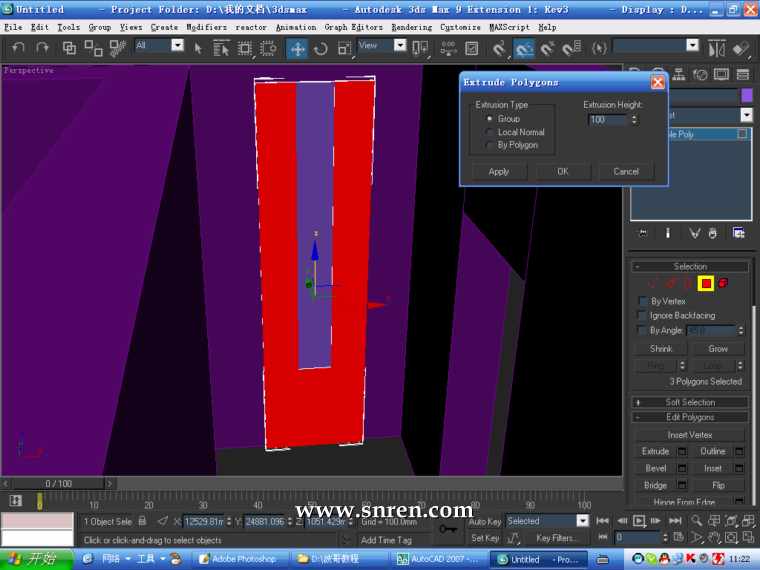The width and height of the screenshot is (760, 570).
Task: Choose the Polygon sub-object level icon
Action: 705,284
